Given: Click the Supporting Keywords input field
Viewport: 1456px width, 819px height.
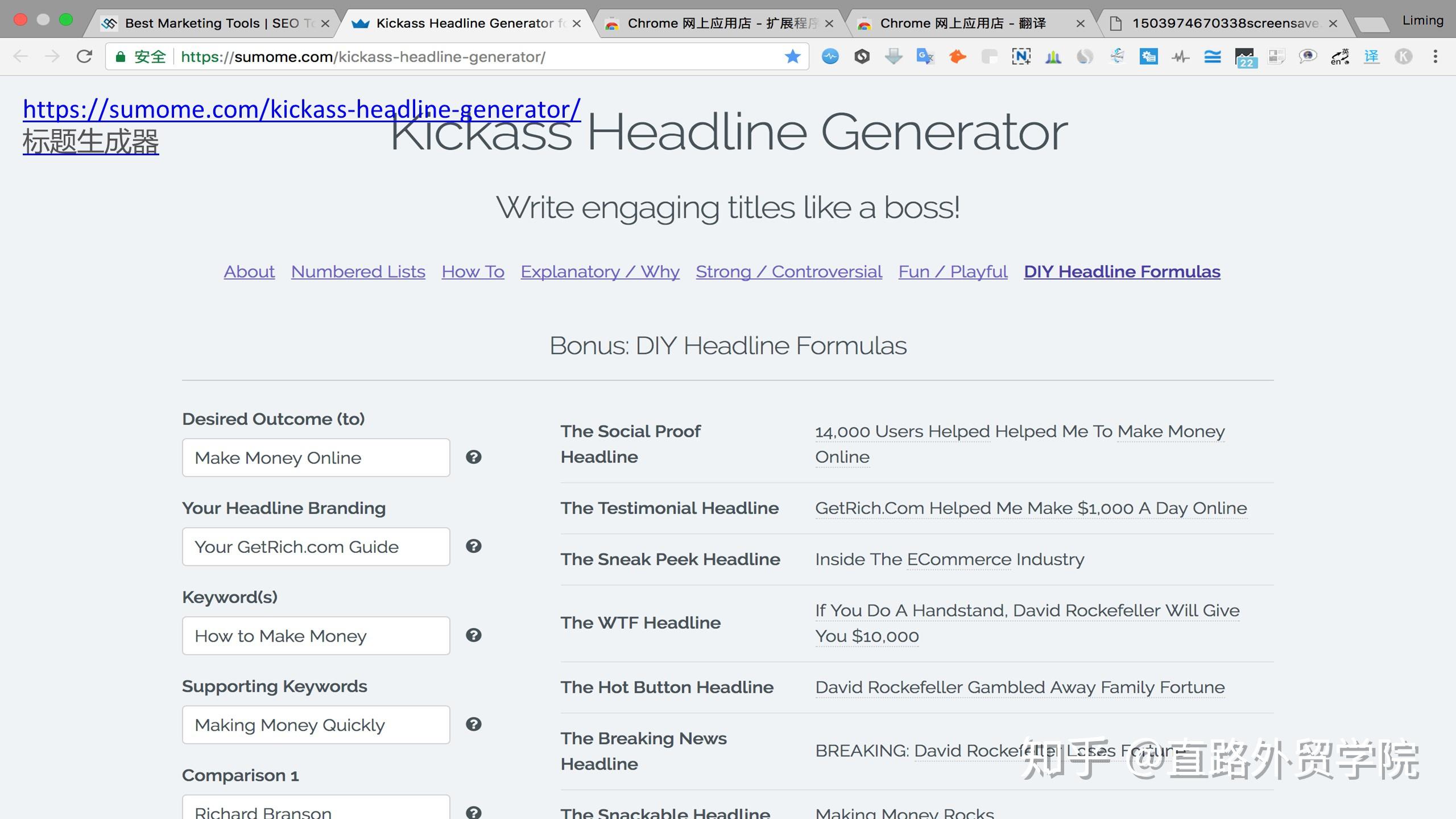Looking at the screenshot, I should tap(316, 725).
